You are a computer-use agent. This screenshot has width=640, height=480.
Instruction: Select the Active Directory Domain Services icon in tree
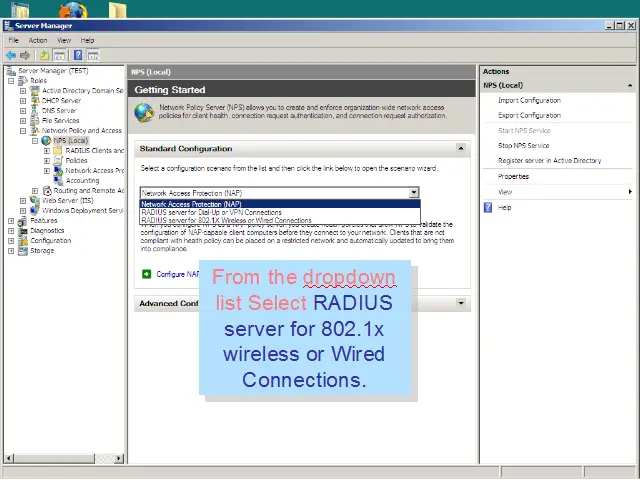35,91
